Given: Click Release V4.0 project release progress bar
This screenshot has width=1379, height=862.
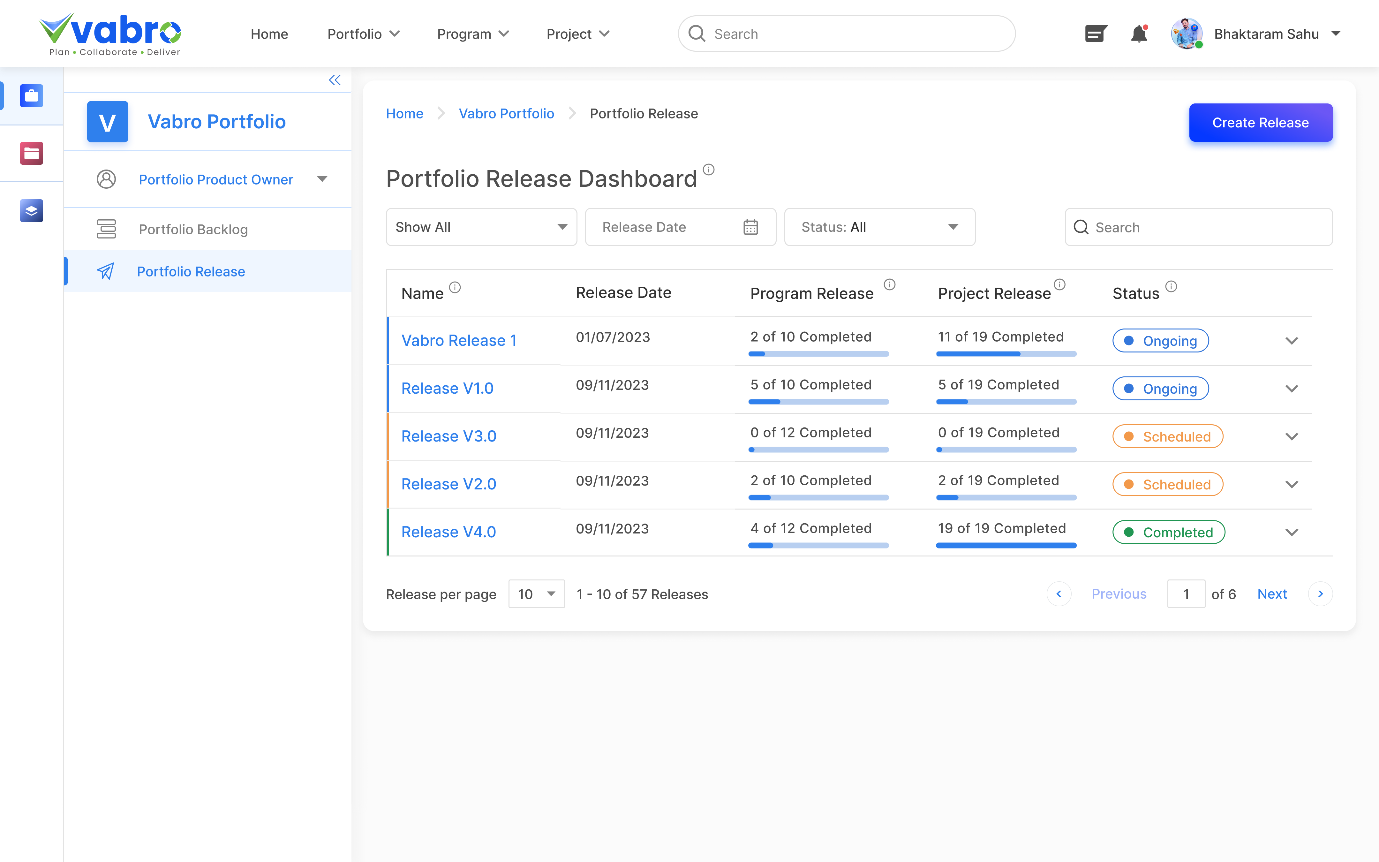Looking at the screenshot, I should [x=1006, y=546].
